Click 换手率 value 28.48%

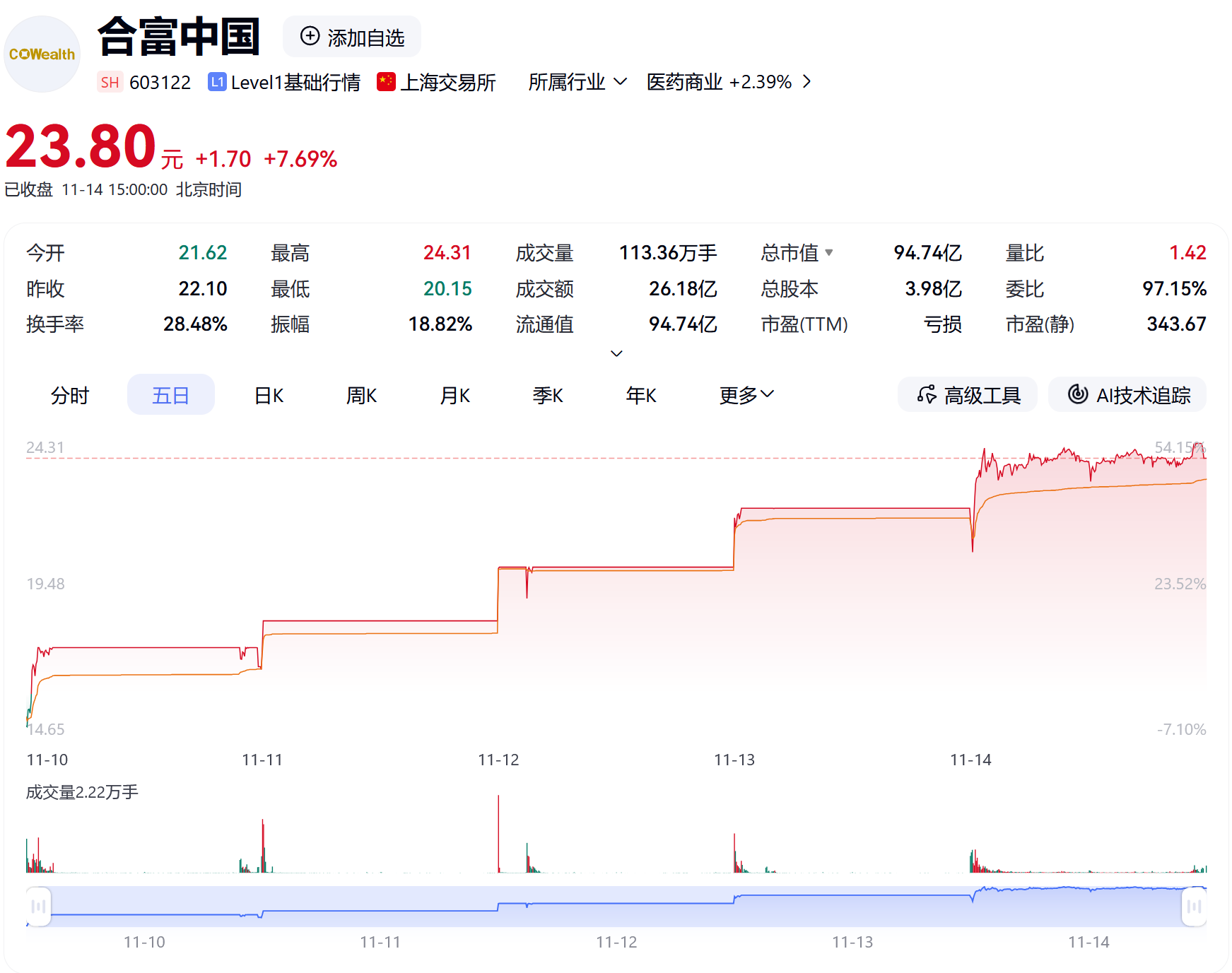point(195,324)
